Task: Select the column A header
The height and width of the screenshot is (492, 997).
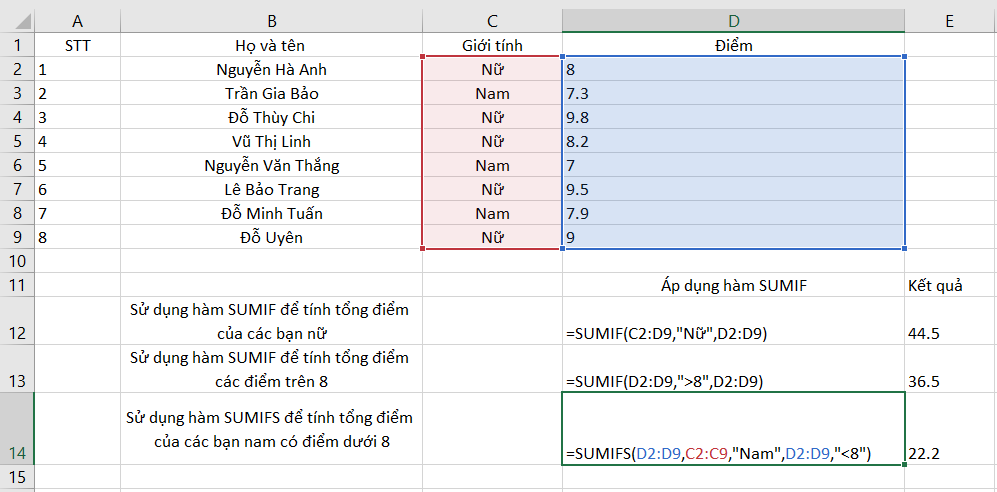Action: coord(78,20)
